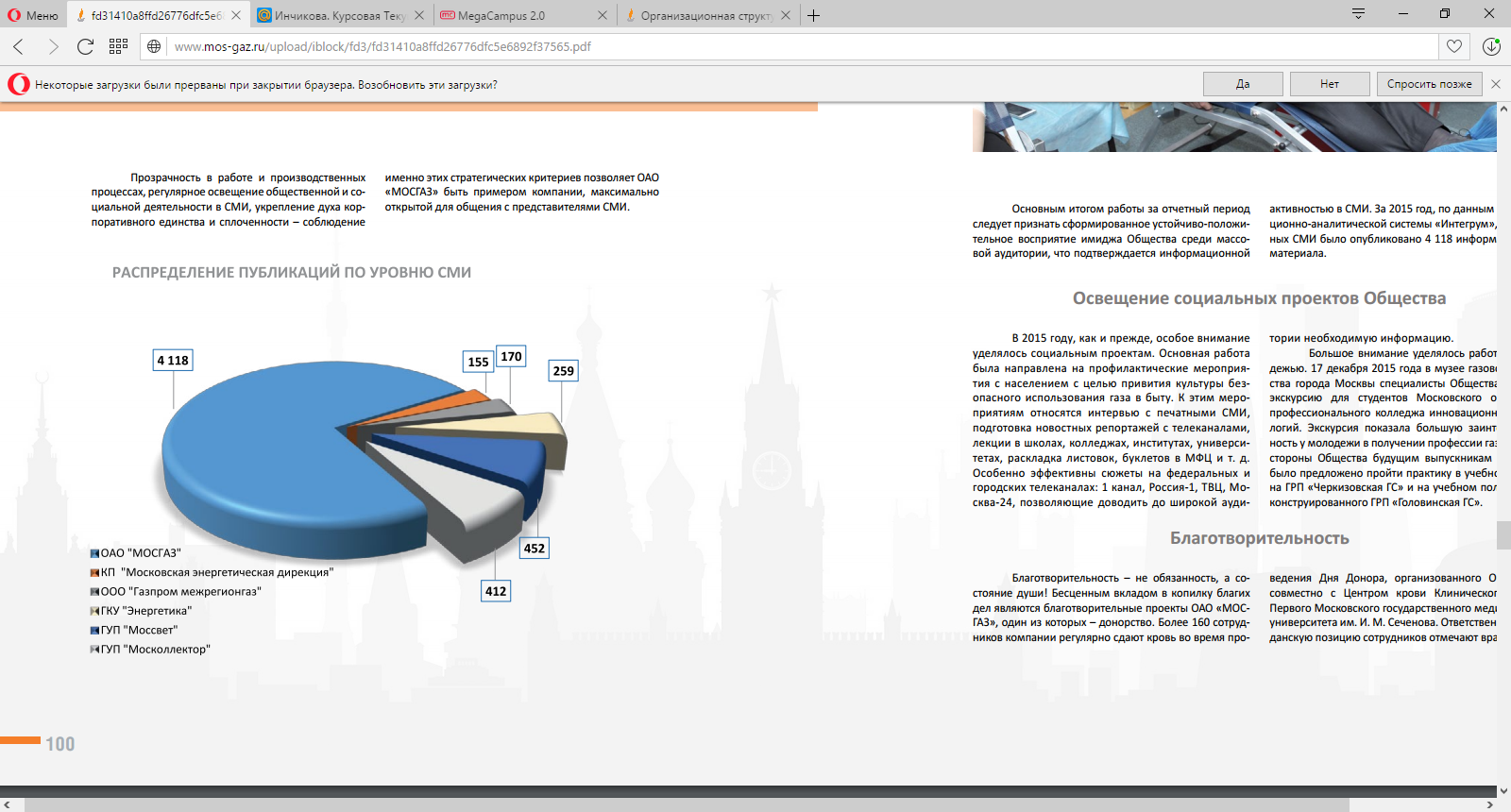Image resolution: width=1511 pixels, height=812 pixels.
Task: Click the 452 chart label
Action: click(535, 549)
